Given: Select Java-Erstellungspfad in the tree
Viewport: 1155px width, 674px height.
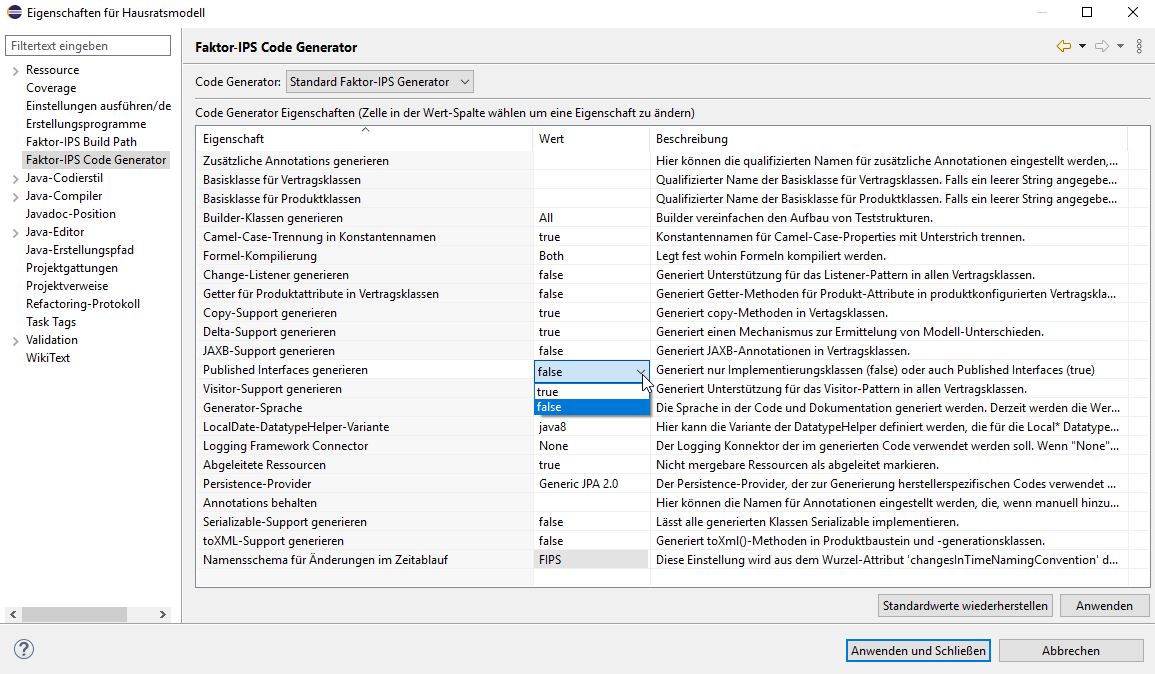Looking at the screenshot, I should pos(80,250).
